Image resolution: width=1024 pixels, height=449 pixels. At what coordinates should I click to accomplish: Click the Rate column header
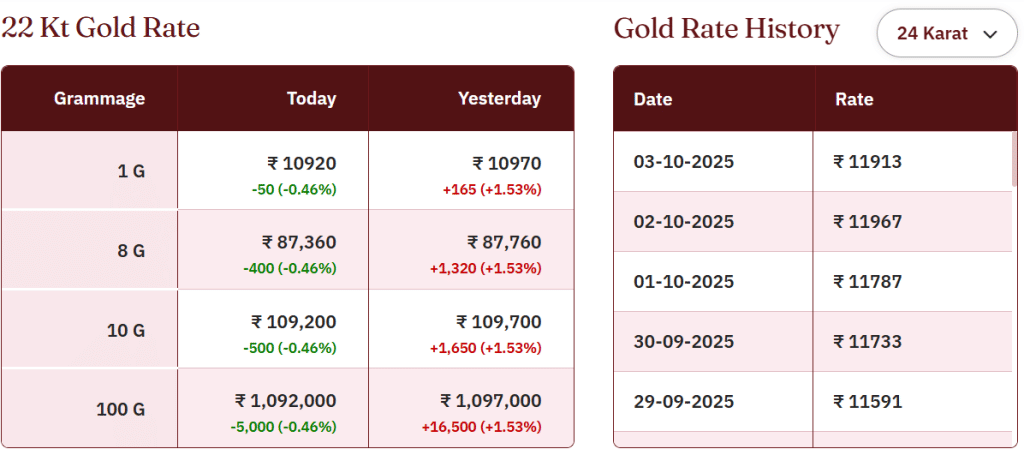(854, 99)
